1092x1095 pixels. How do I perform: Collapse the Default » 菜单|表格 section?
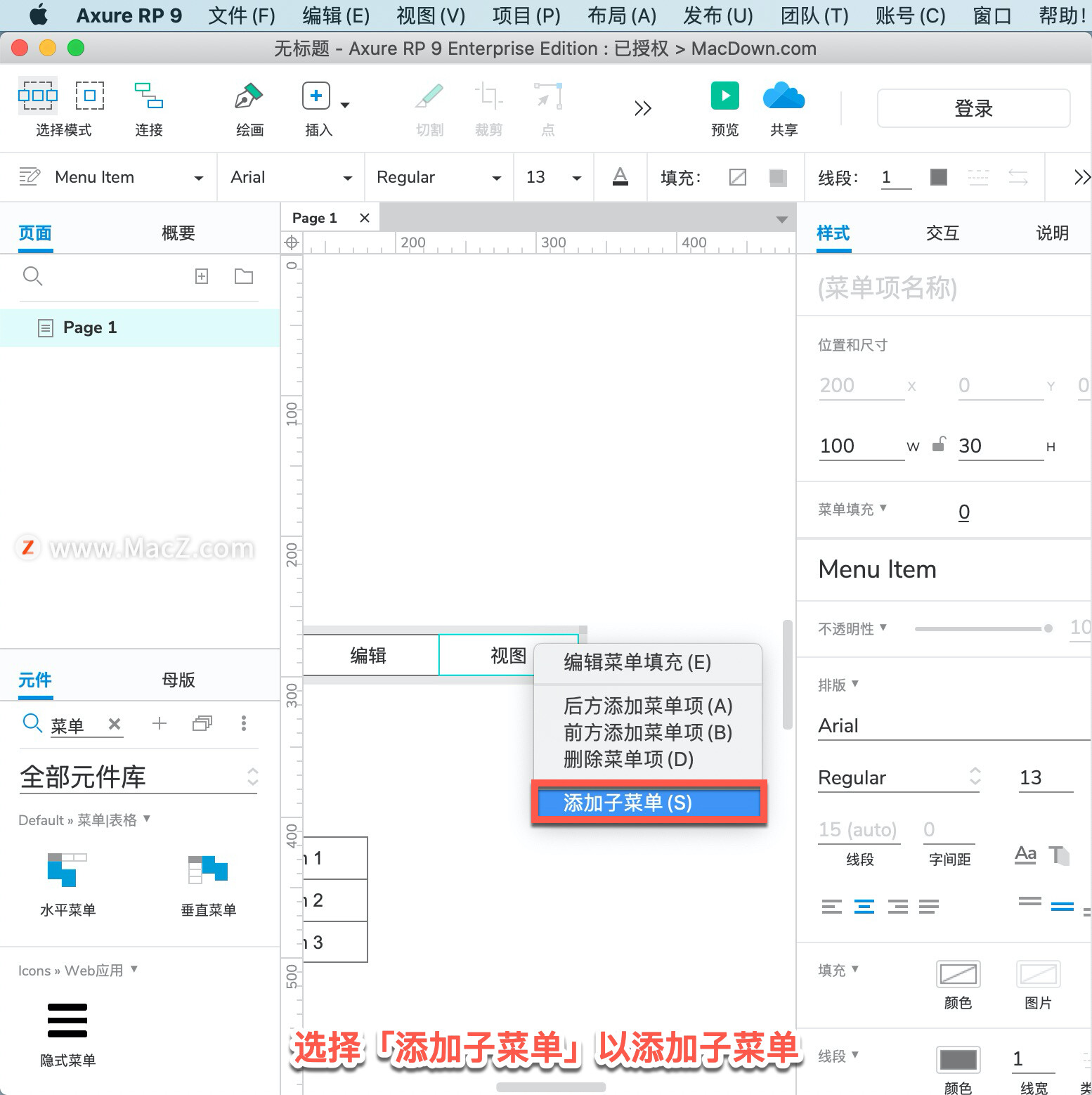click(147, 818)
